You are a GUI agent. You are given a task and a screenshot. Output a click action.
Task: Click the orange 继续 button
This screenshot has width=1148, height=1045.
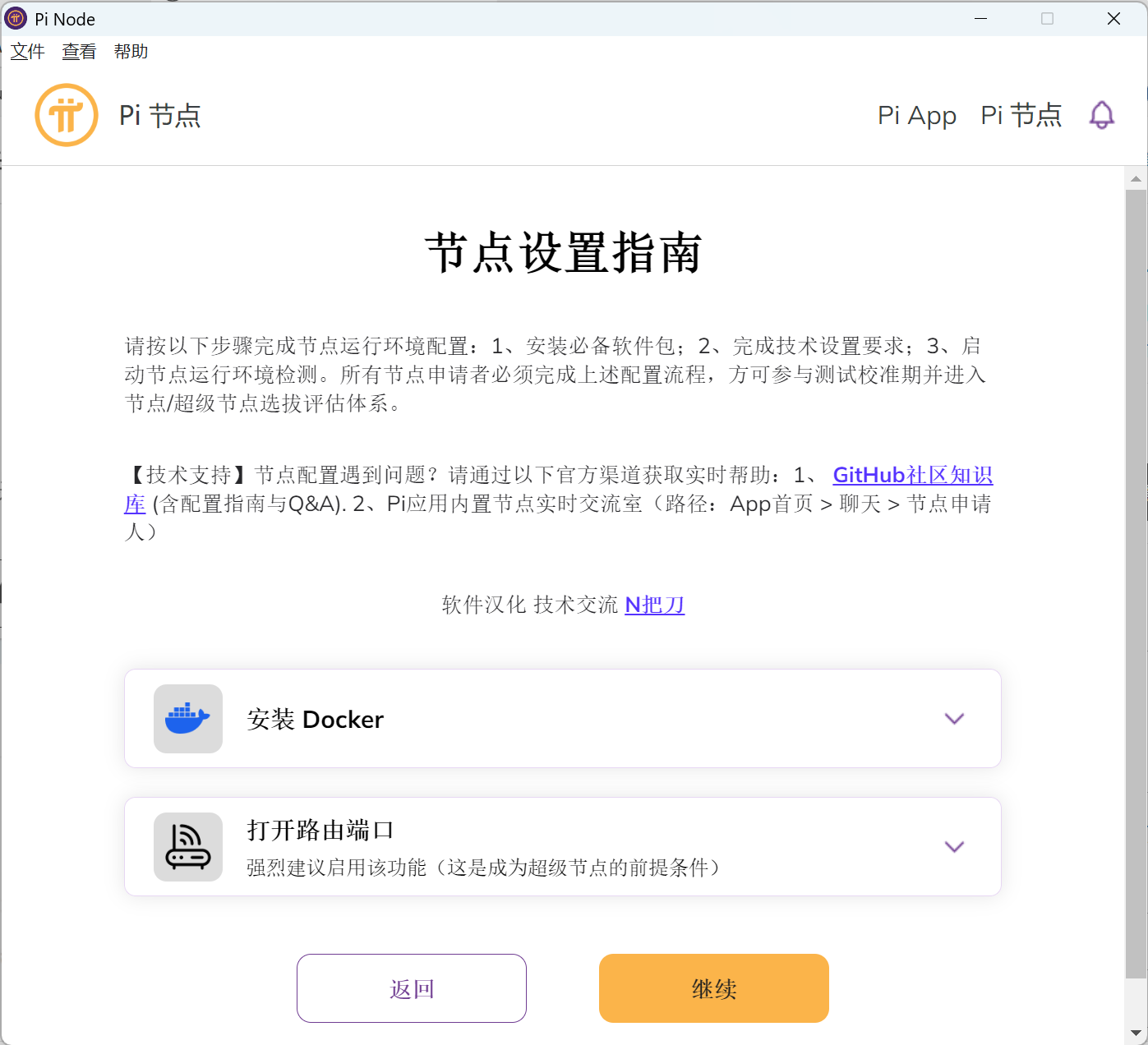point(714,988)
